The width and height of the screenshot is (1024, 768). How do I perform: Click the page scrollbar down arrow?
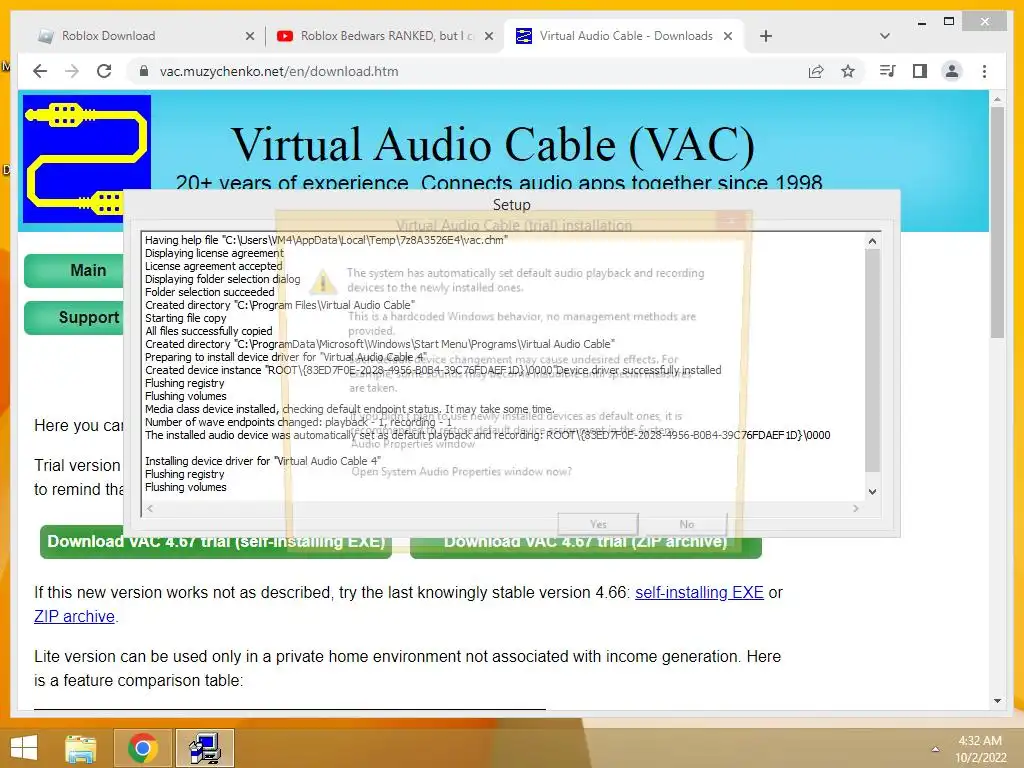[x=997, y=701]
